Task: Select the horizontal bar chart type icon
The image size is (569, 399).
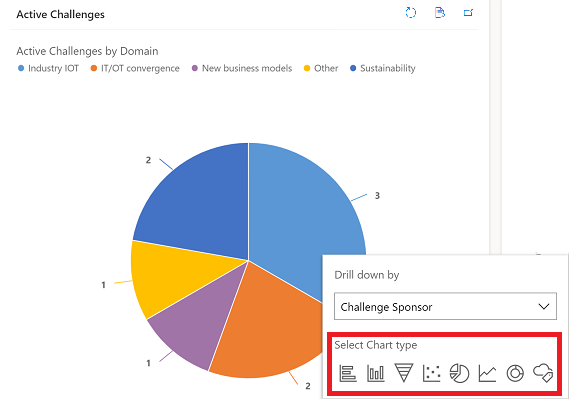Action: tap(348, 373)
